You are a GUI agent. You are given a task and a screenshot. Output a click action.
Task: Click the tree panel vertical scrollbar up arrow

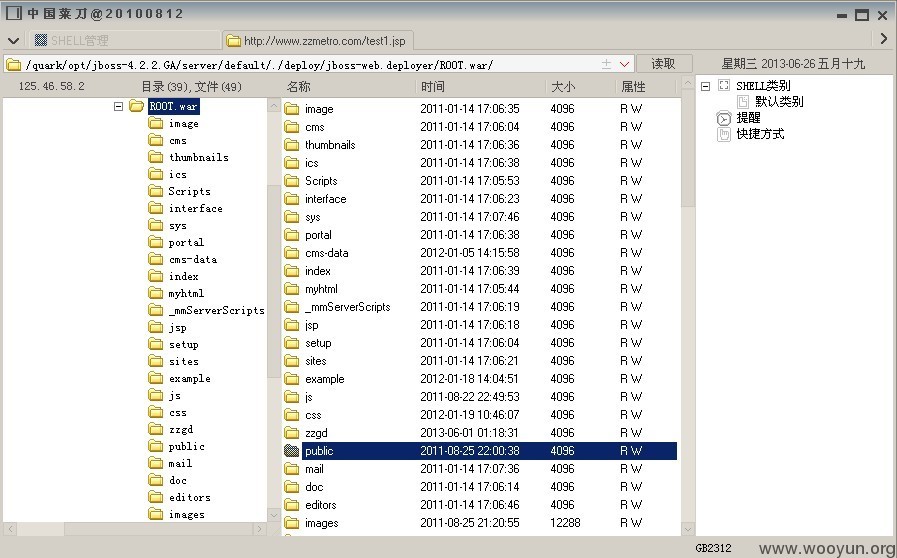tap(273, 106)
